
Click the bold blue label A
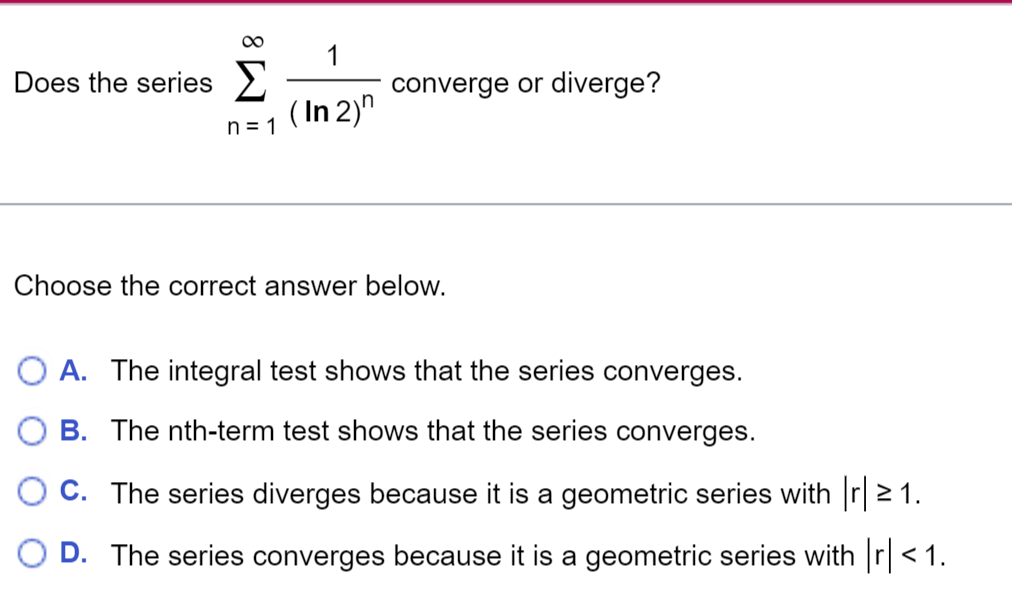74,371
